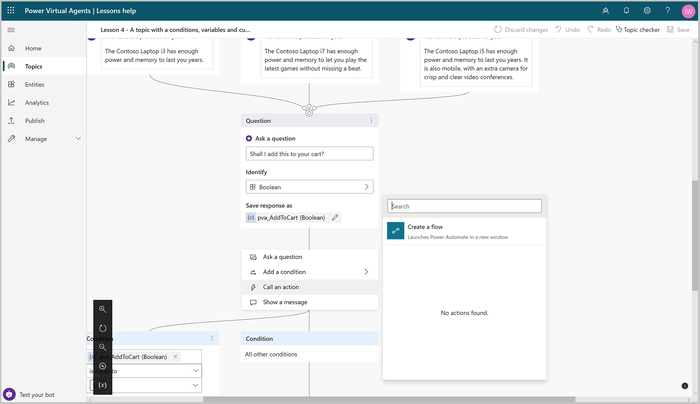This screenshot has width=700, height=404.
Task: Click the Contoso Laptop i7 message card
Action: 317,58
